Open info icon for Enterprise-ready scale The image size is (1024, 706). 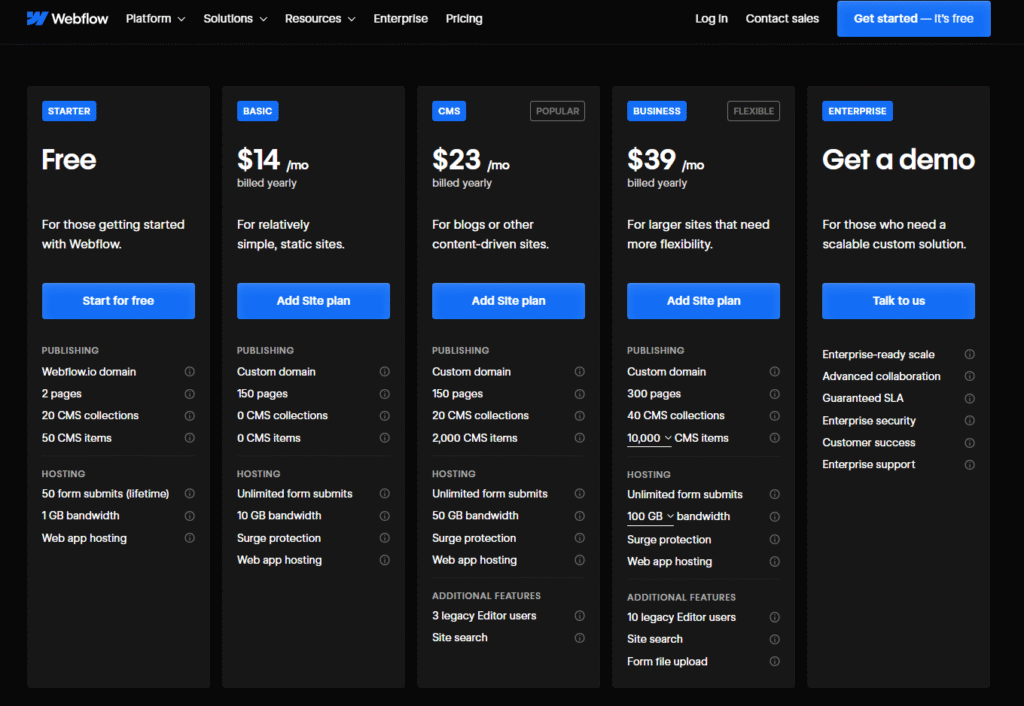click(x=969, y=354)
